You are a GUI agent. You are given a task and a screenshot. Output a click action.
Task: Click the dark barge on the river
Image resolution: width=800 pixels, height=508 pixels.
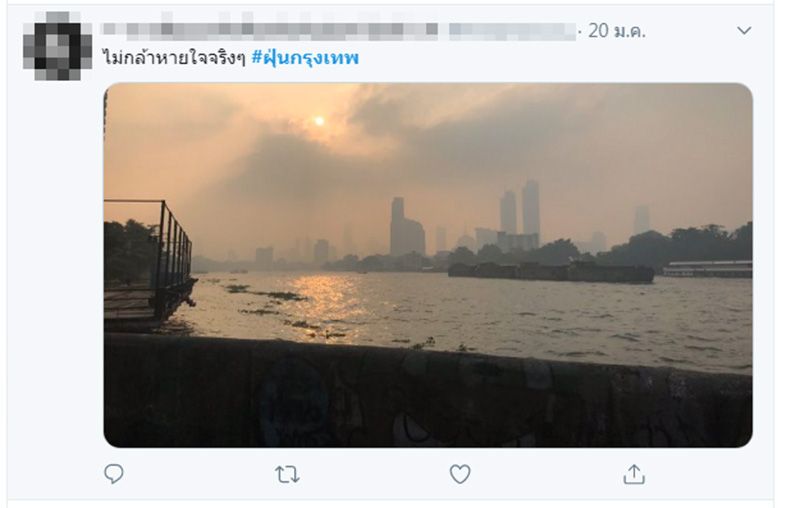(x=551, y=272)
